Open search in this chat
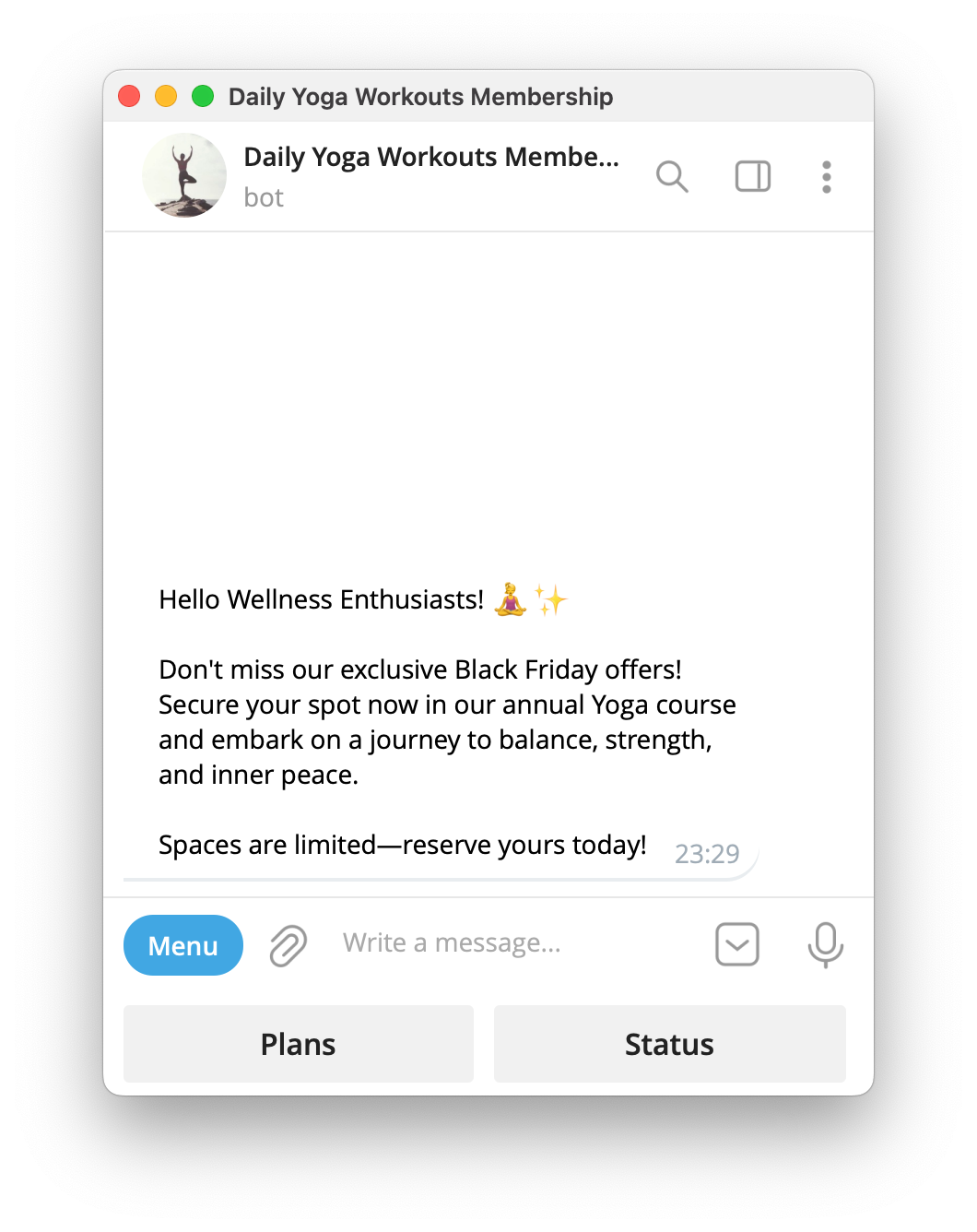977x1232 pixels. pyautogui.click(x=672, y=176)
